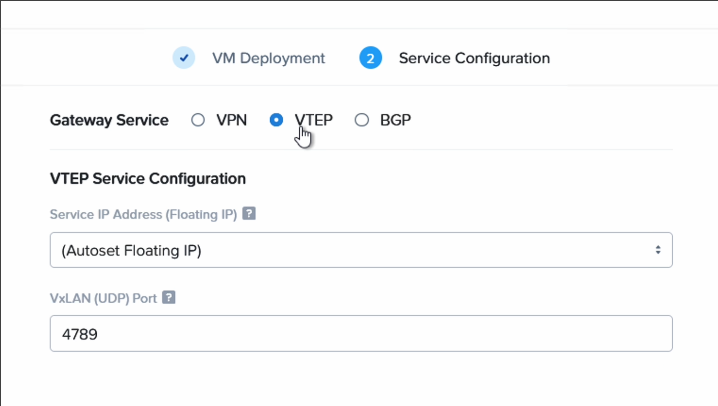The width and height of the screenshot is (718, 406).
Task: Click the VM Deployment completed checkmark icon
Action: (184, 58)
